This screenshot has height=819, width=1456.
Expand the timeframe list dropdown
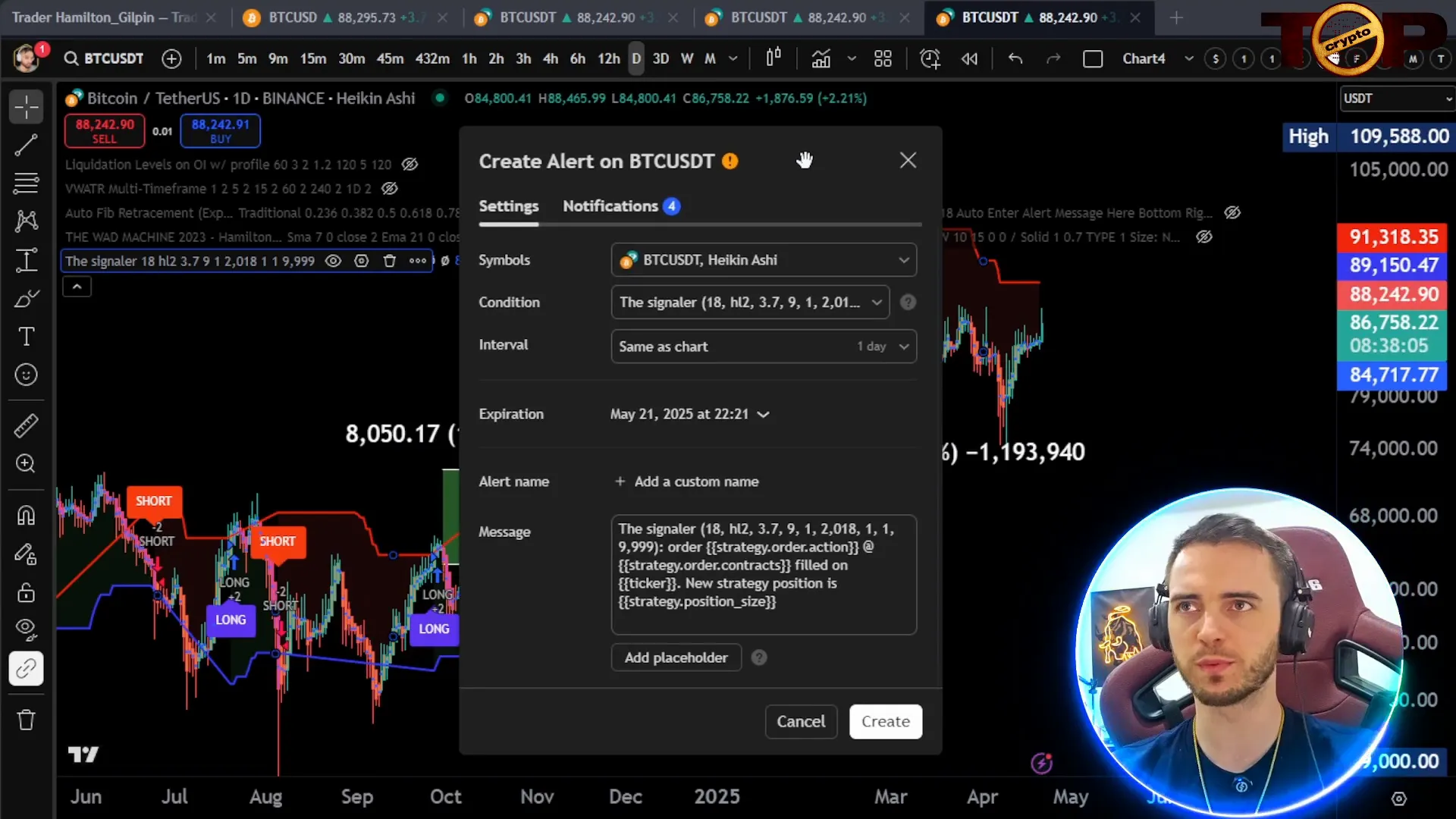point(733,58)
